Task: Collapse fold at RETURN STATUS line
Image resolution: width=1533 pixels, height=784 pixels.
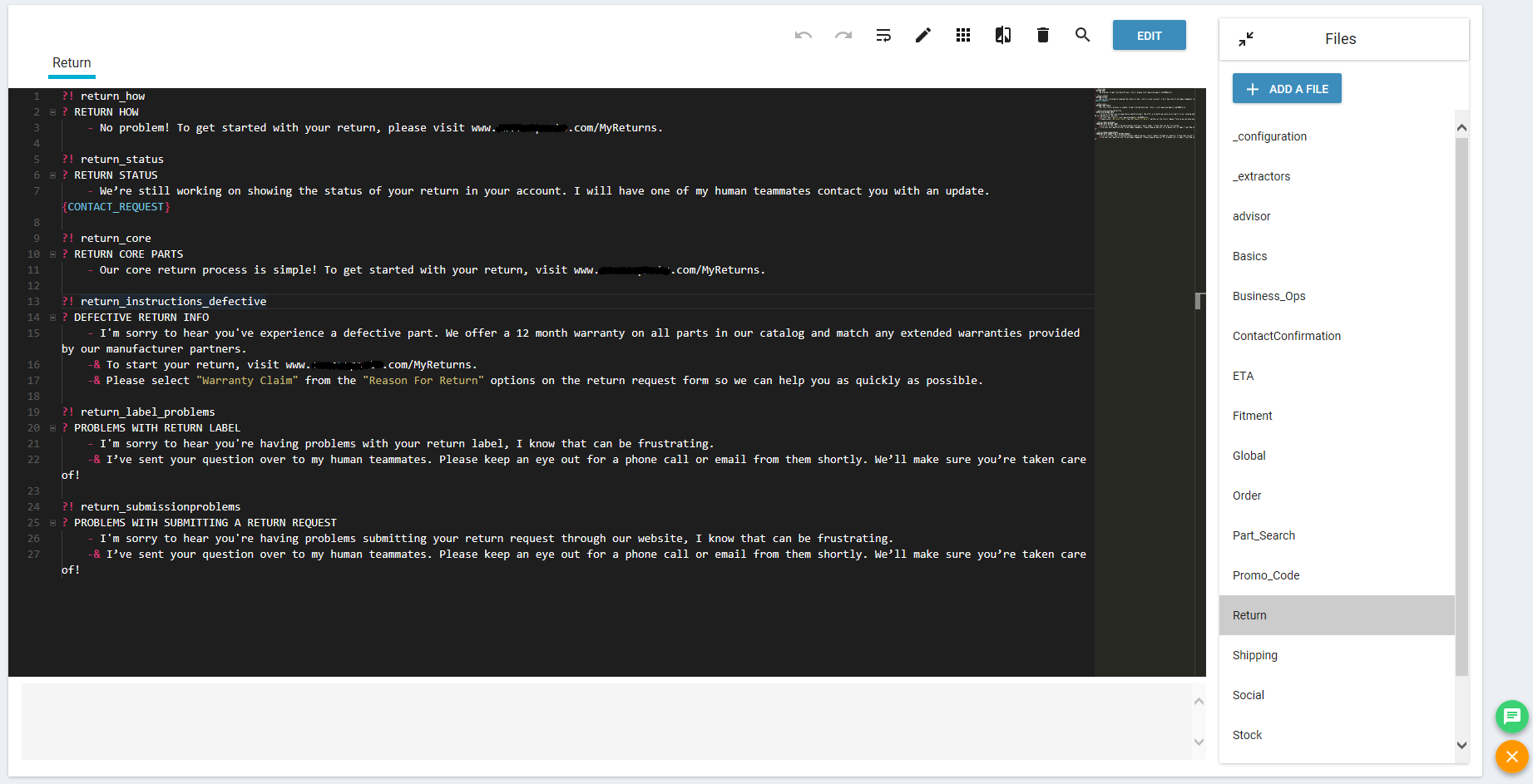Action: pos(53,175)
